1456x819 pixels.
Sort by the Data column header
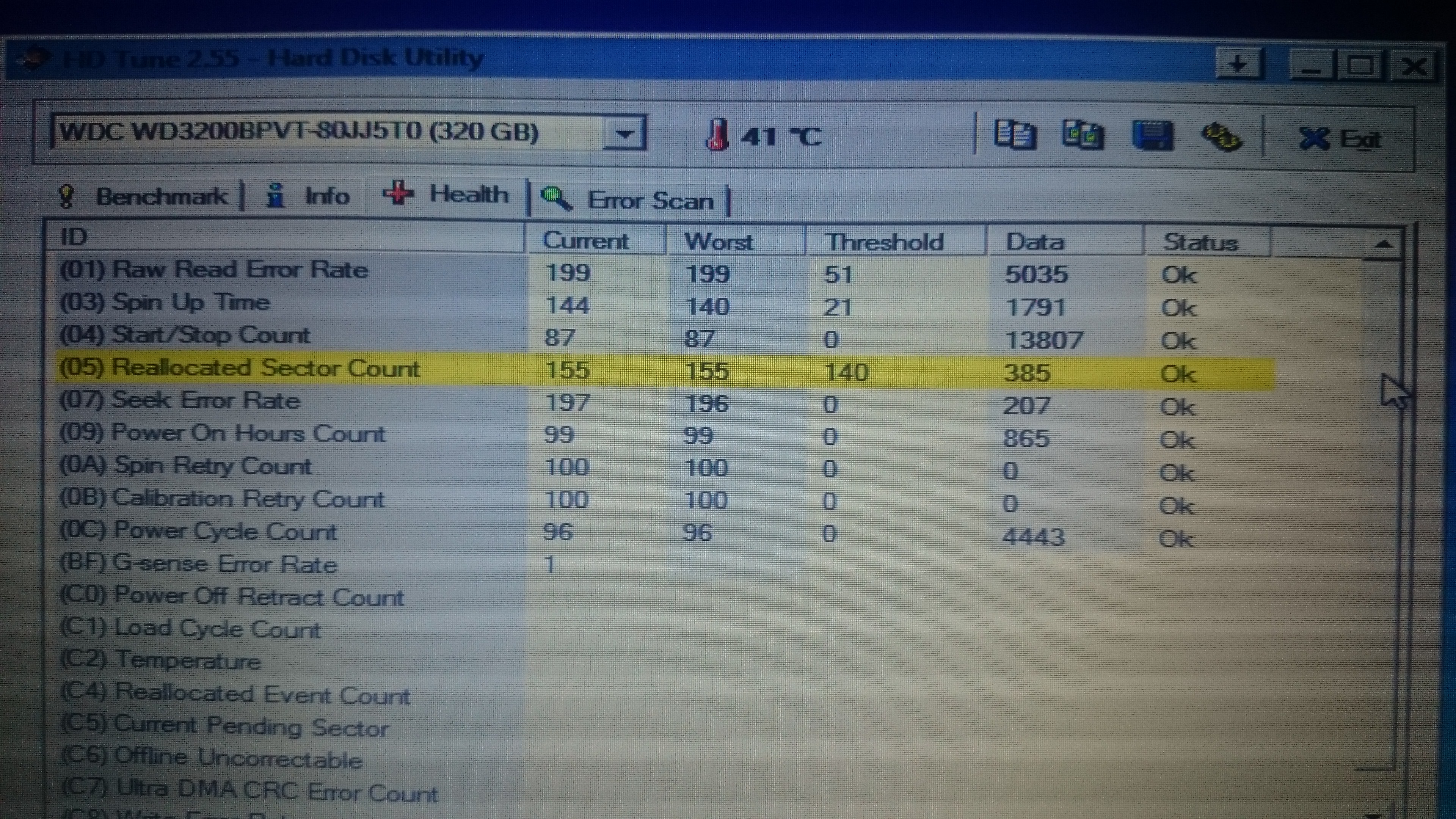[1066, 242]
